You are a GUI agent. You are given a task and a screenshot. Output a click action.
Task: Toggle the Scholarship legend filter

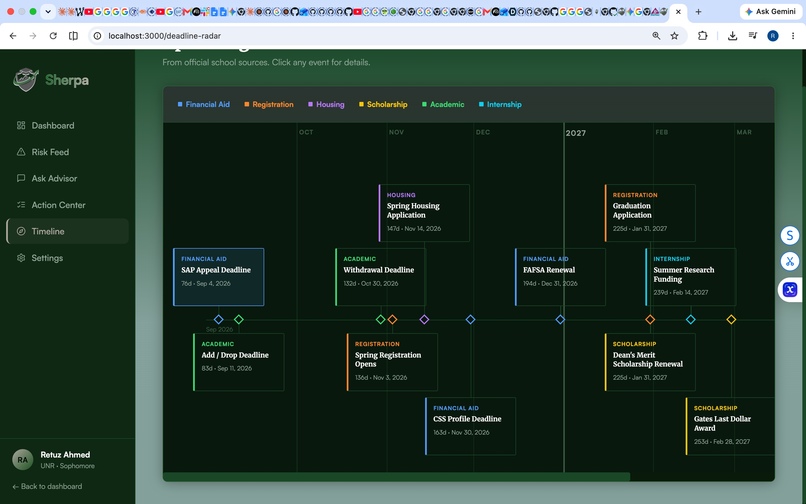tap(383, 104)
